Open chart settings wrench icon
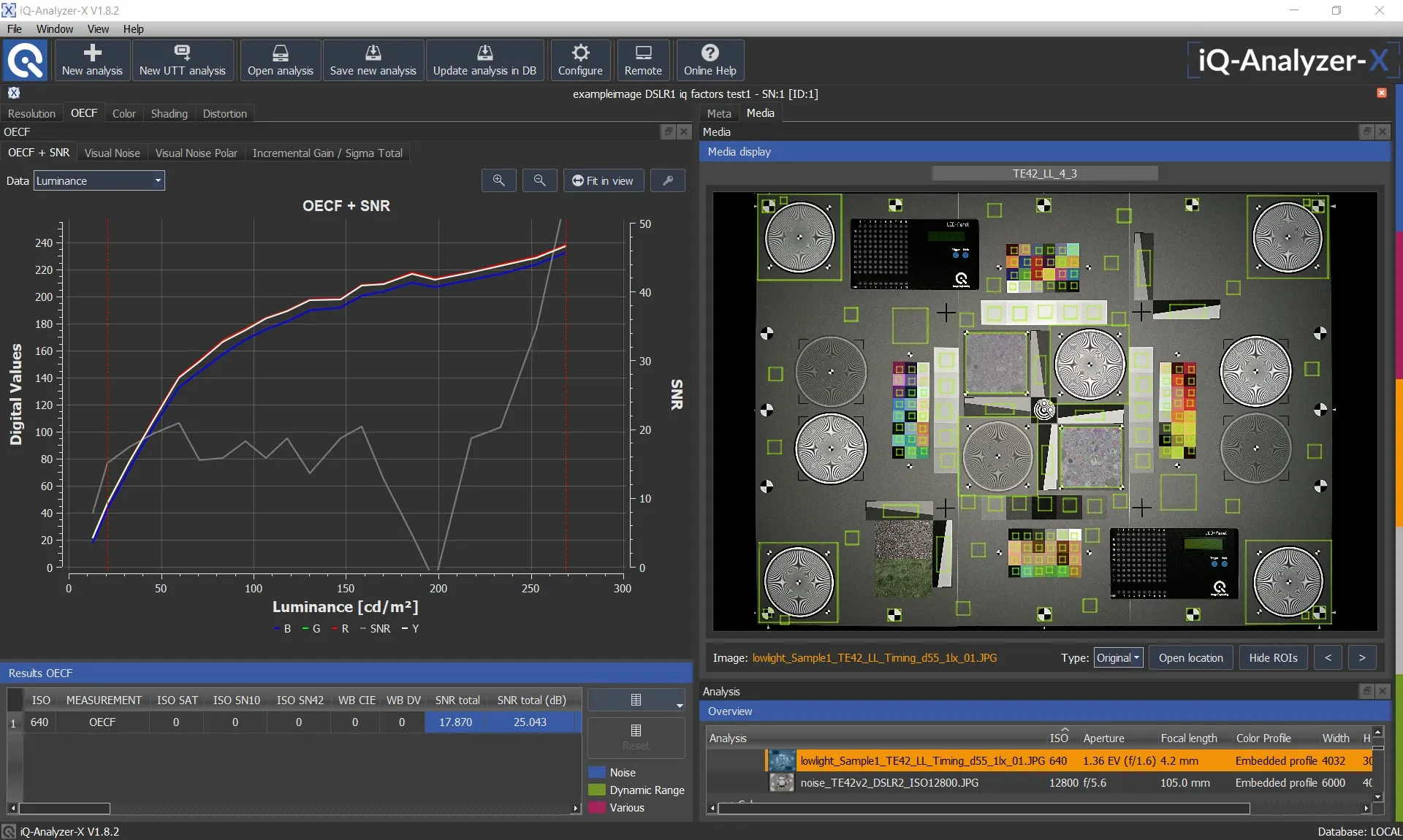The width and height of the screenshot is (1403, 840). click(668, 180)
